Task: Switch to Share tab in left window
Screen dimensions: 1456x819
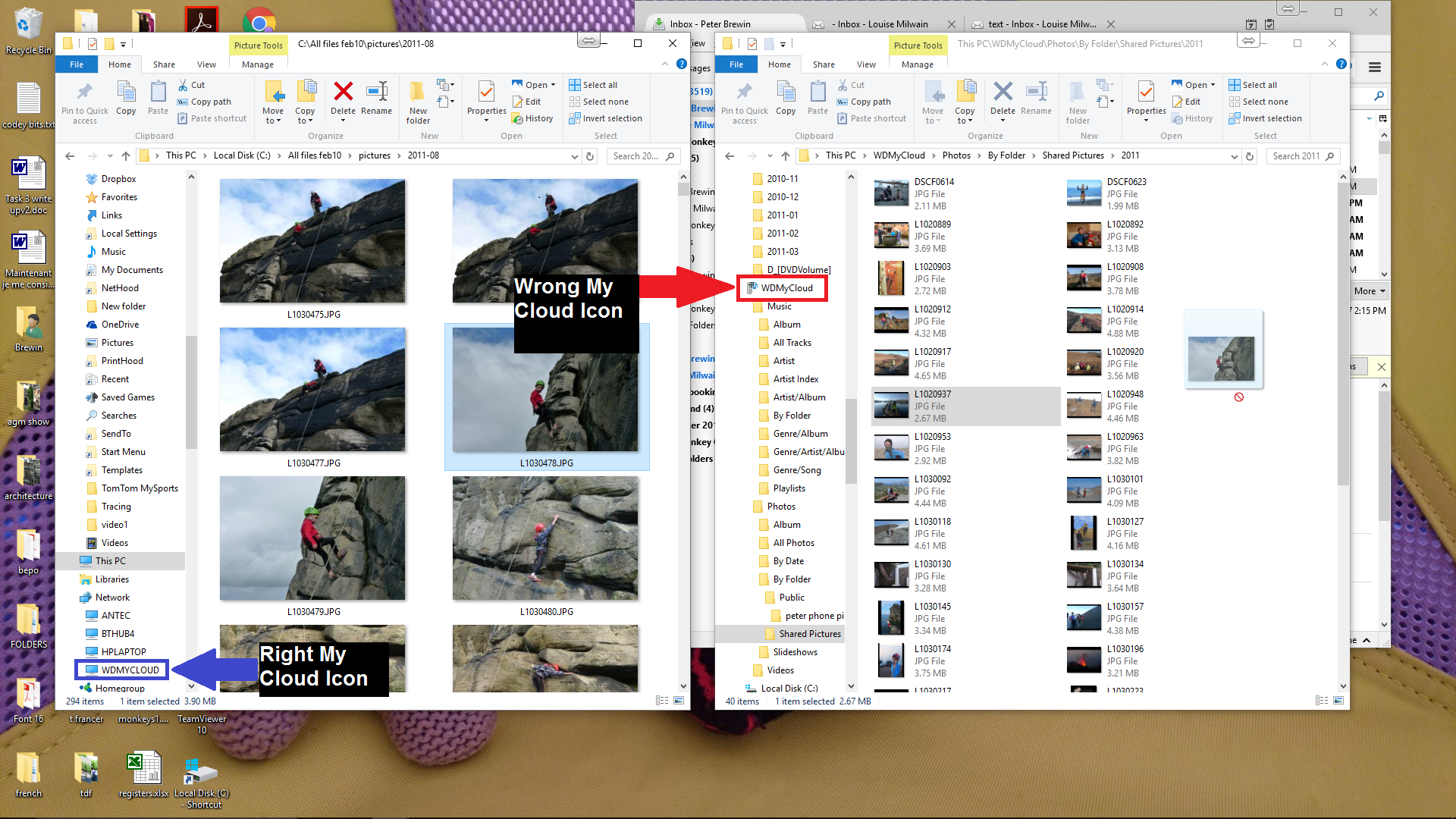Action: click(x=164, y=64)
